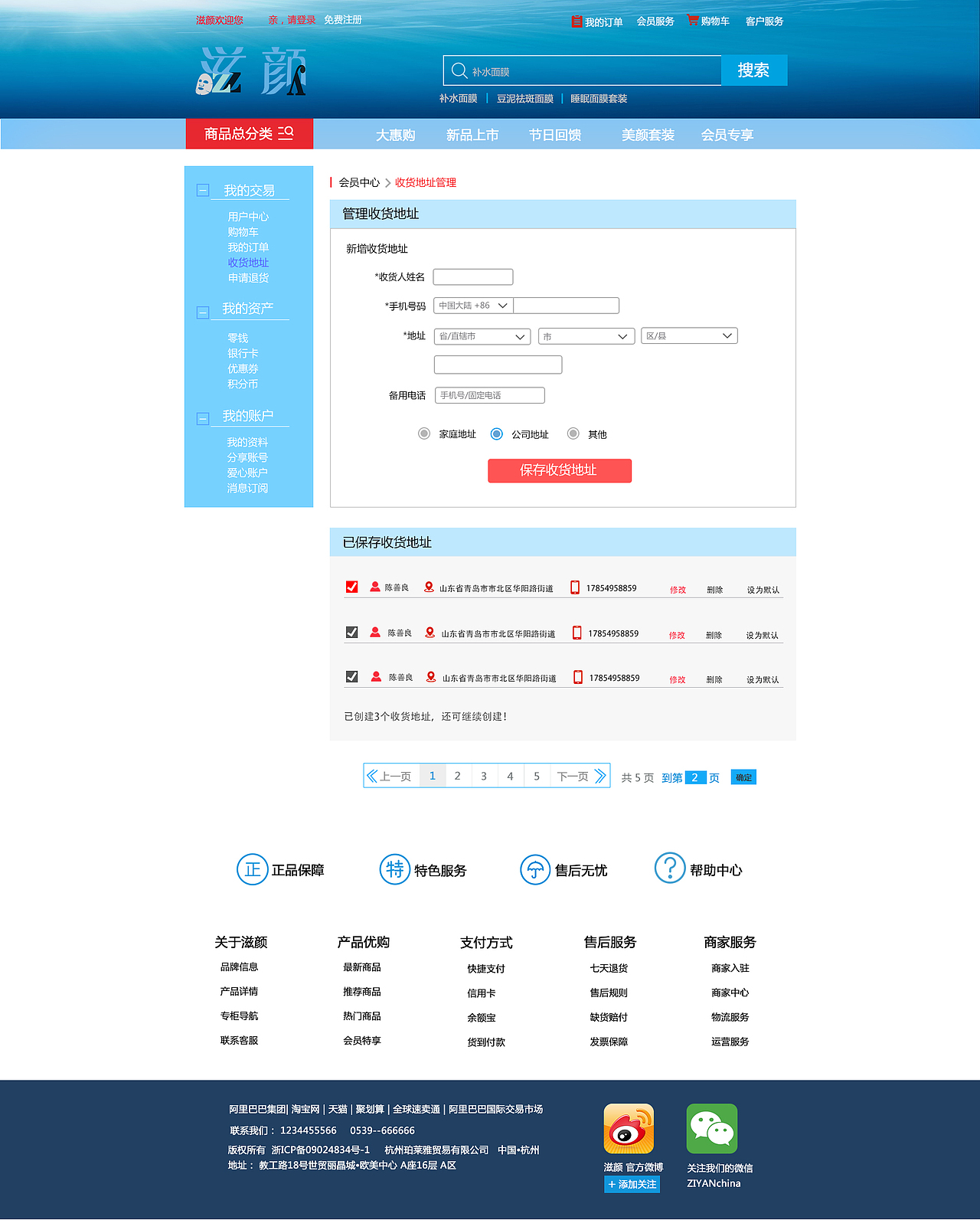Image resolution: width=980 pixels, height=1220 pixels.
Task: Click the 收货人姓名 input field
Action: tap(473, 277)
